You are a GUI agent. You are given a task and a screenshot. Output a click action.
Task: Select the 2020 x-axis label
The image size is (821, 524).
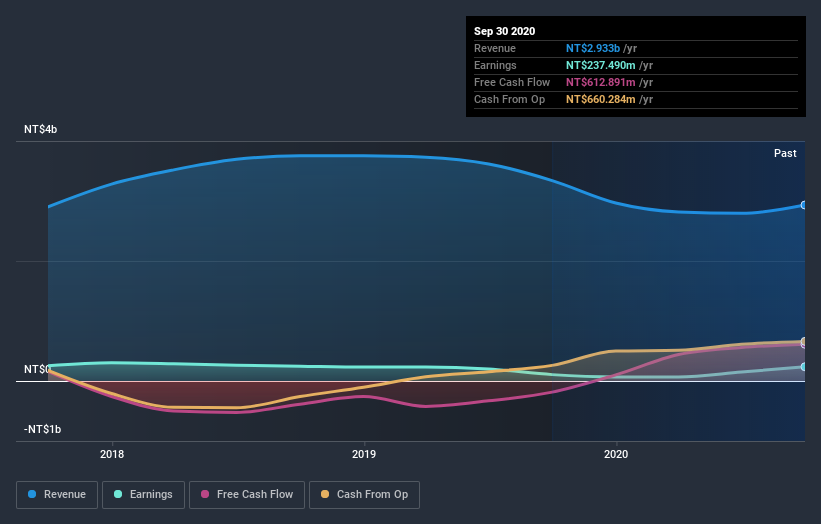tap(616, 454)
